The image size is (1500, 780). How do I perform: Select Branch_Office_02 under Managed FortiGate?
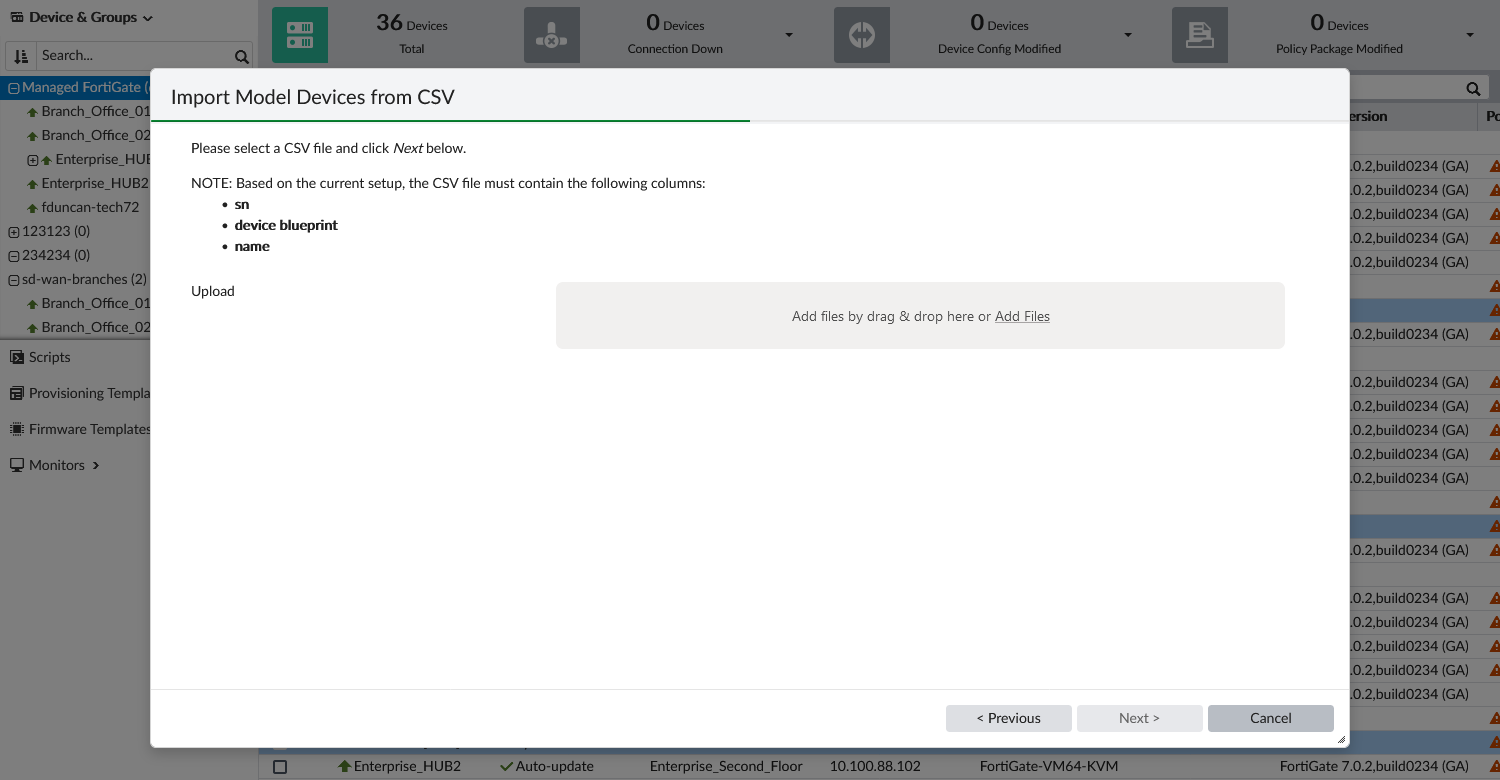click(x=96, y=135)
